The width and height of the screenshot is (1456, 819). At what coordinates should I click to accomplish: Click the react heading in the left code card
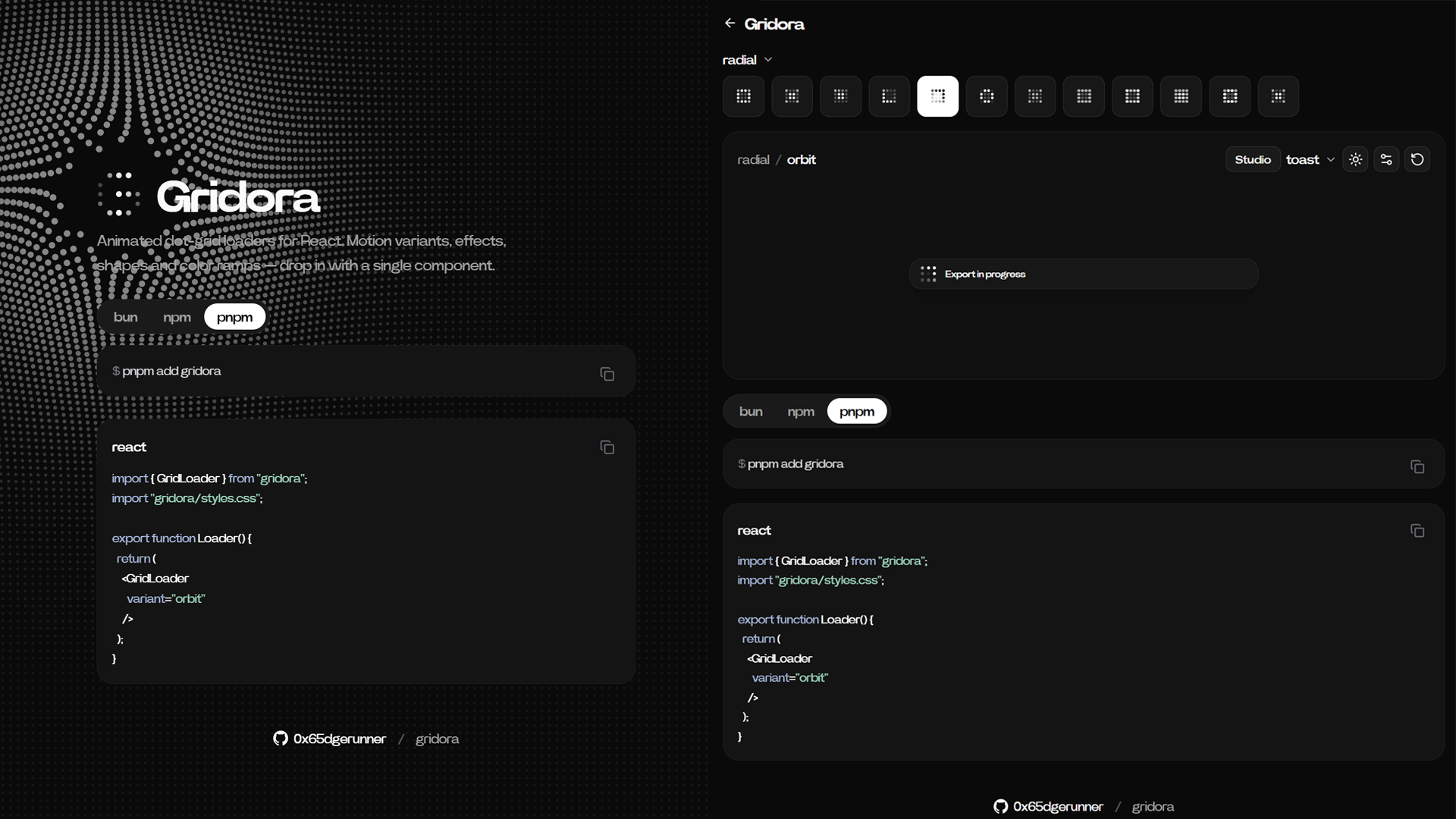click(129, 447)
